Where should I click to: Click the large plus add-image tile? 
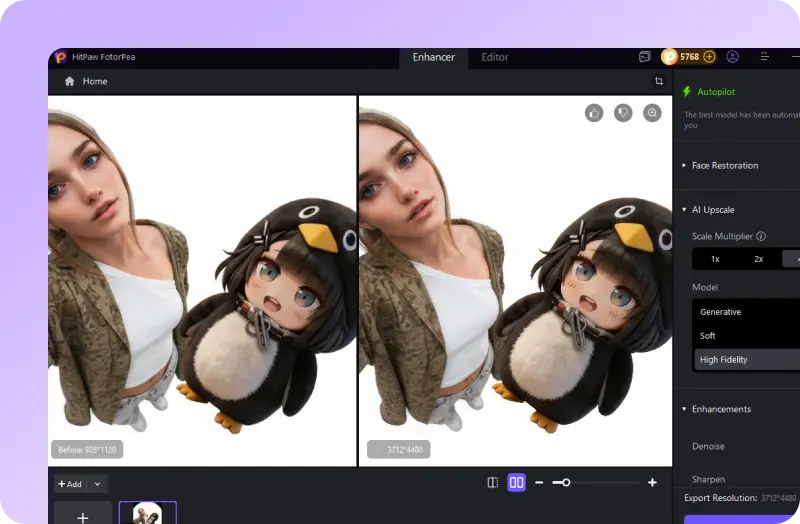(83, 513)
